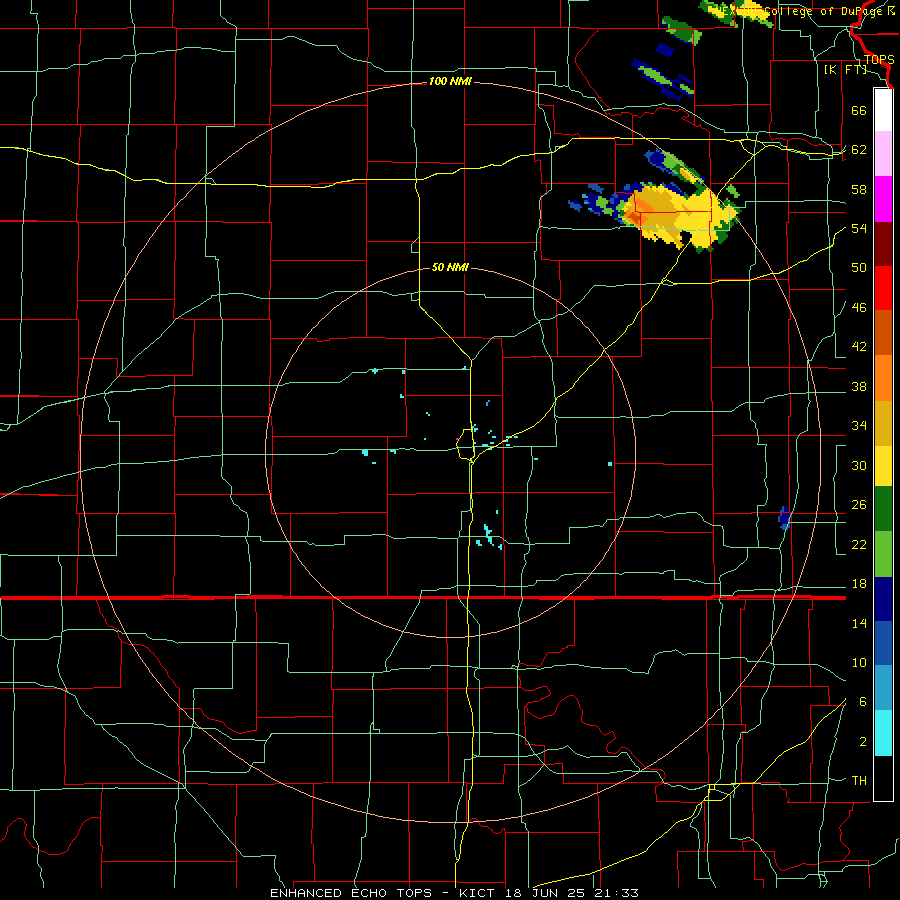Click the '[K FT]' units label
This screenshot has height=900, width=900.
845,69
